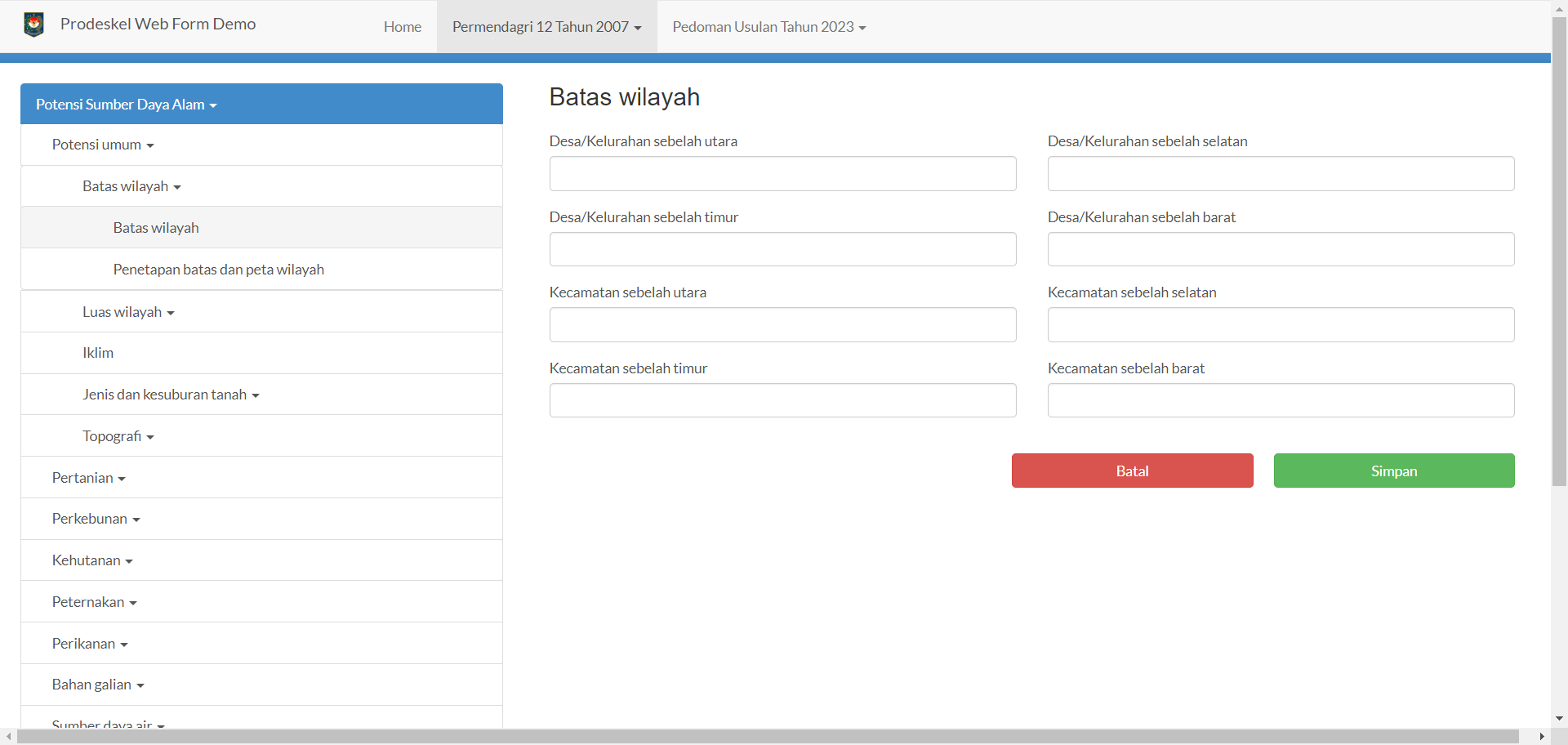Click the scroll left arrow

[x=8, y=737]
